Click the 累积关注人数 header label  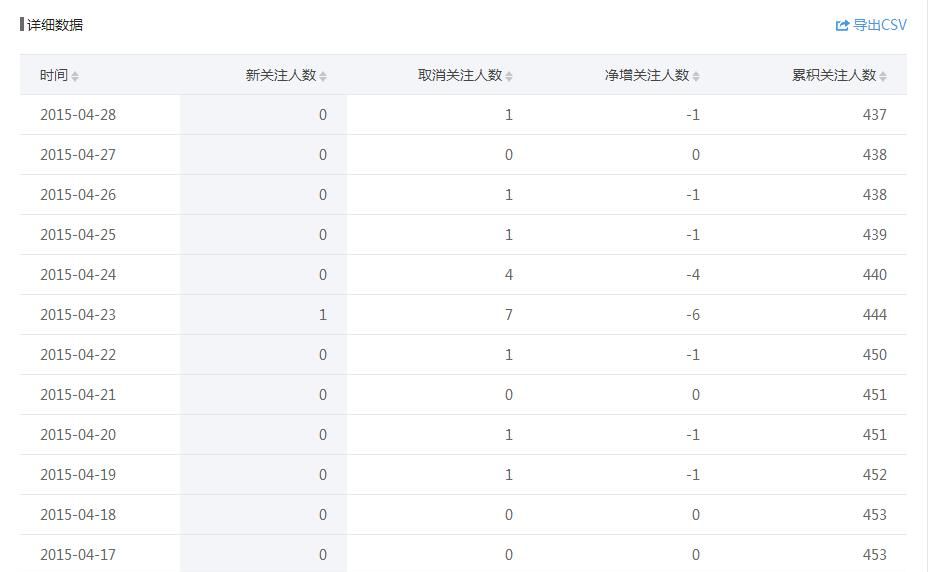pos(833,75)
